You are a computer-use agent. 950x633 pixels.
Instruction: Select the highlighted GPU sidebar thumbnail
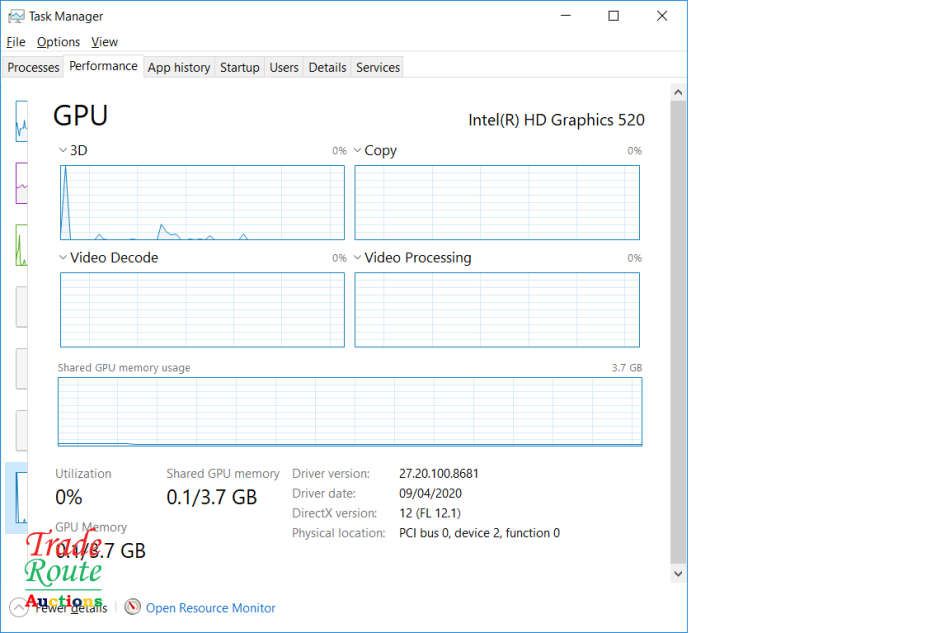pos(20,496)
